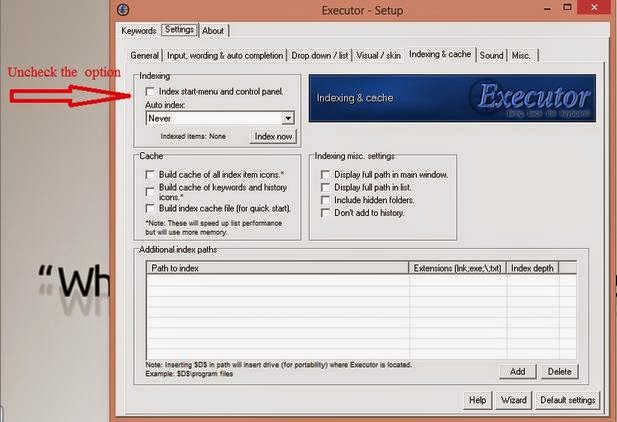Click the Path to index column header
Image resolution: width=617 pixels, height=422 pixels.
click(x=278, y=268)
